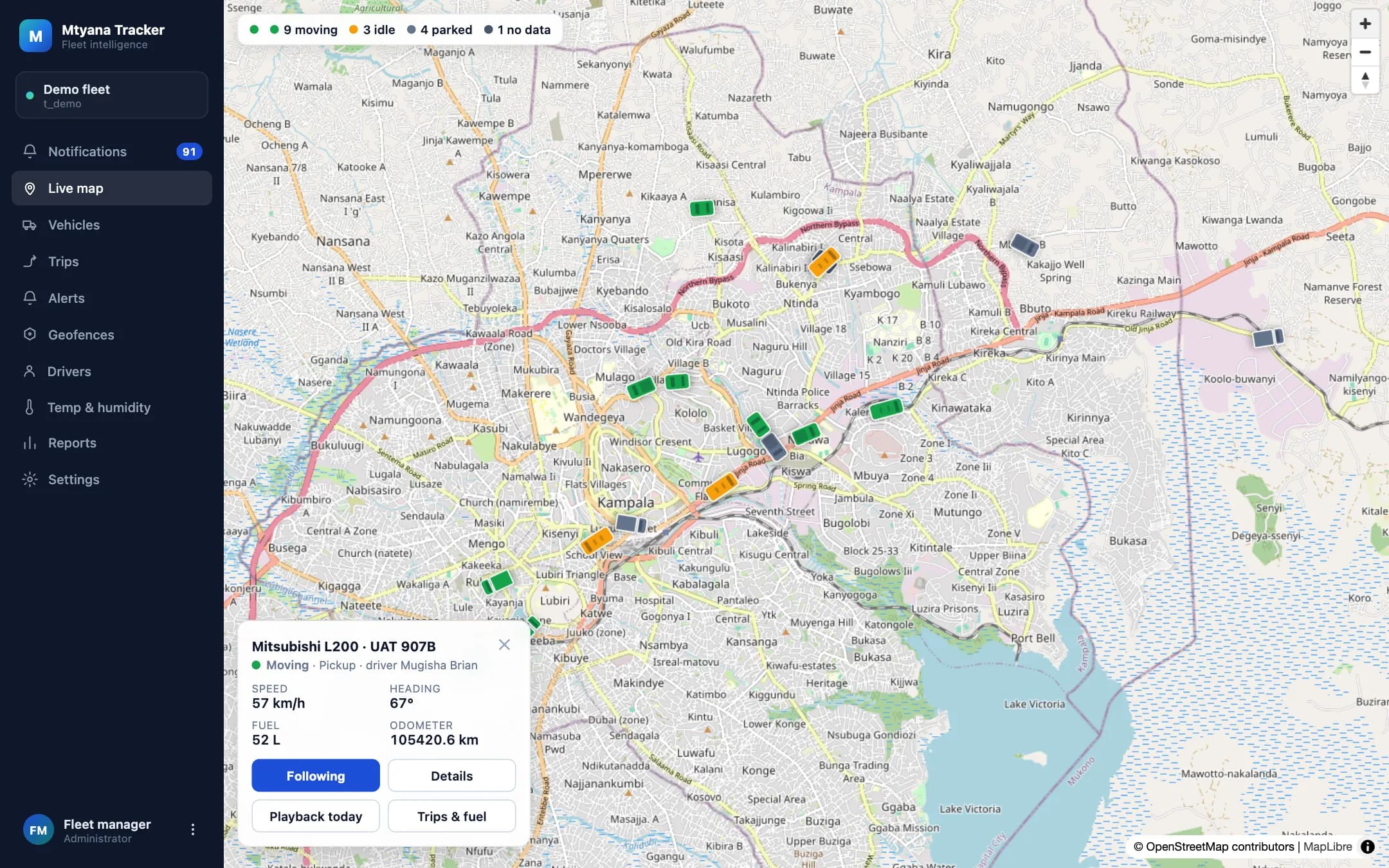Zoom out of the map
Screen dimensions: 1389x868
[1365, 52]
